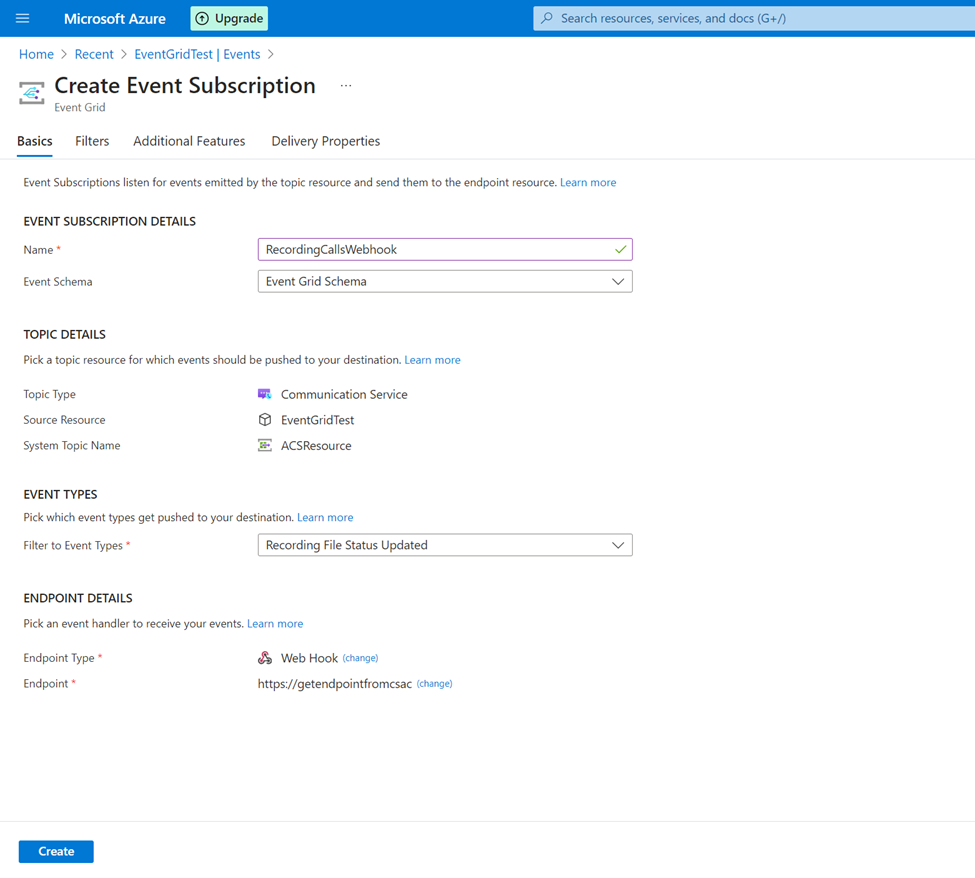The height and width of the screenshot is (878, 975).
Task: Change the endpoint URL
Action: pos(434,683)
